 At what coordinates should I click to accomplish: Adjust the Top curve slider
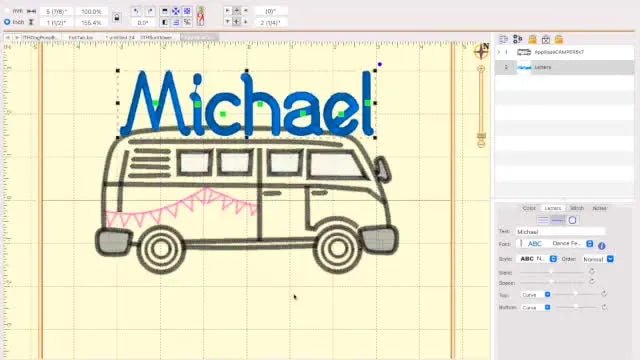(576, 294)
